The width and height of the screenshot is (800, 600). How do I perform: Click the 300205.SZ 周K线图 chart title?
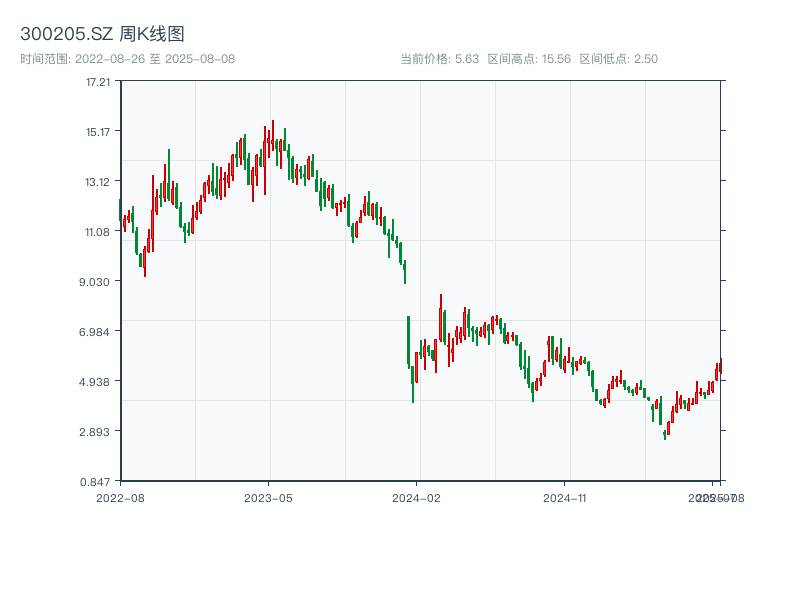[102, 35]
